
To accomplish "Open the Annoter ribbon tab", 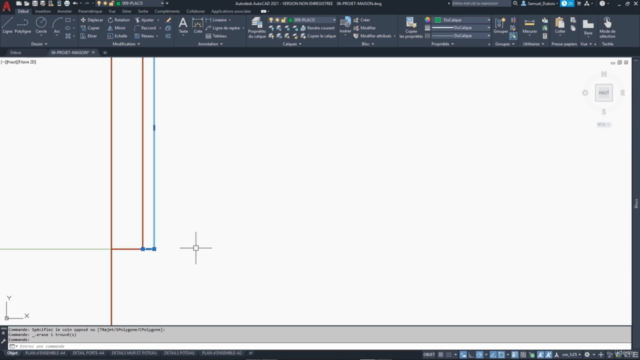I will click(64, 11).
